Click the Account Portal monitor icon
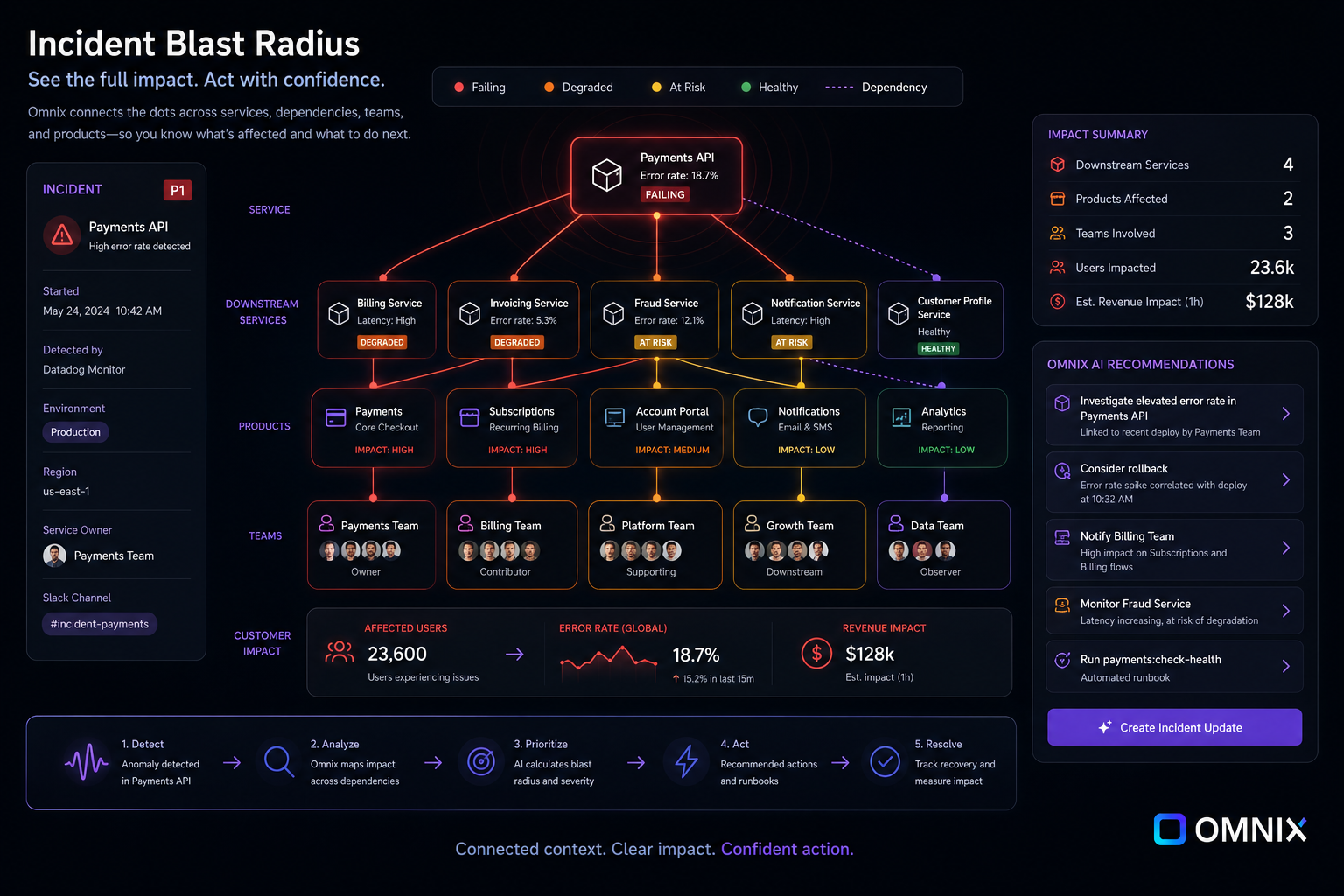 click(615, 417)
